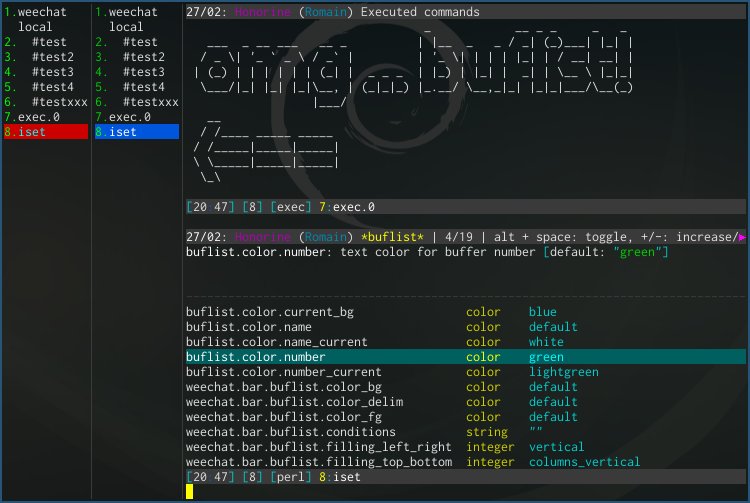Click 8:iset in lower status bar
The height and width of the screenshot is (503, 750).
pyautogui.click(x=340, y=477)
